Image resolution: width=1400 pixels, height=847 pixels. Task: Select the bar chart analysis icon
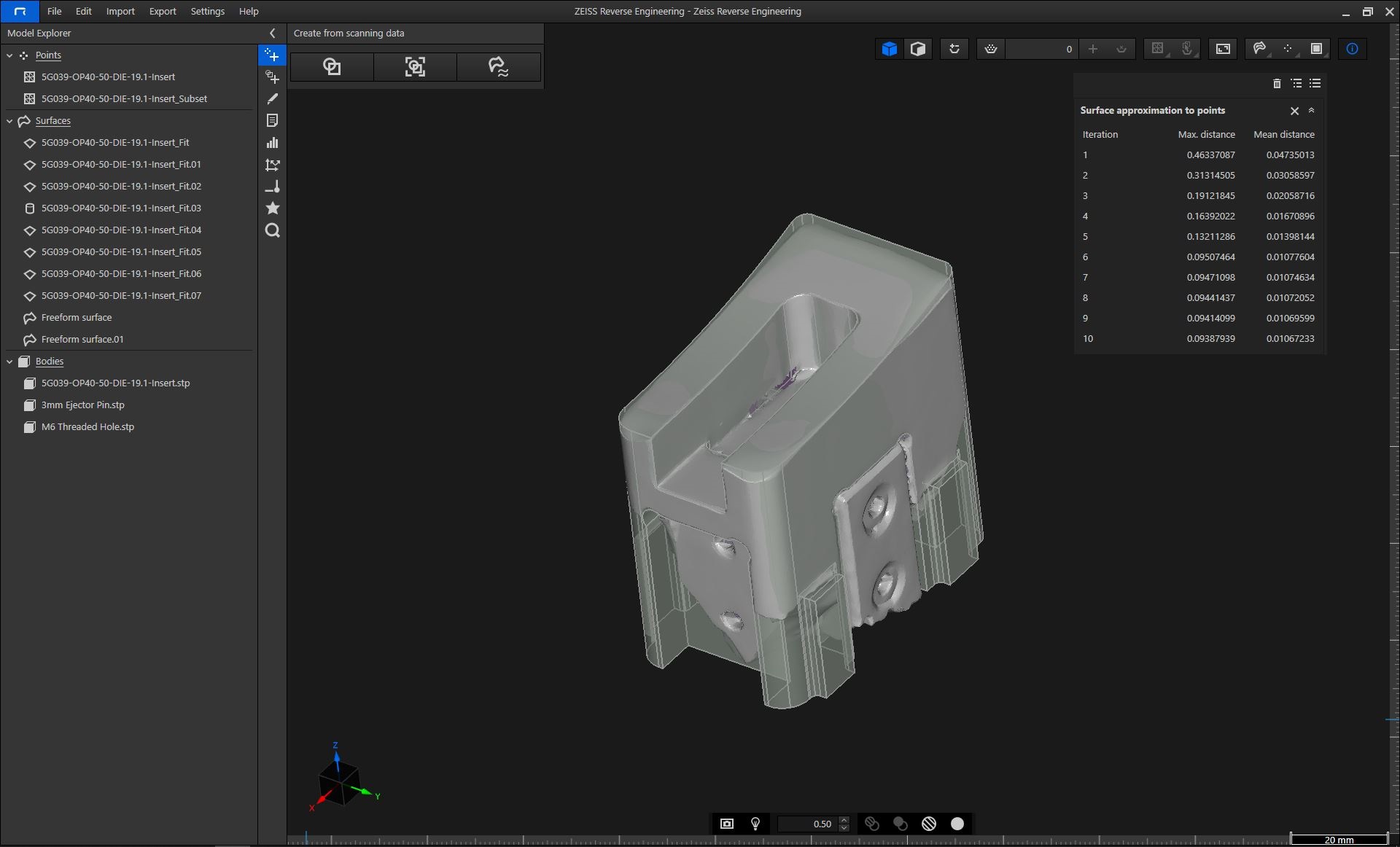tap(273, 143)
